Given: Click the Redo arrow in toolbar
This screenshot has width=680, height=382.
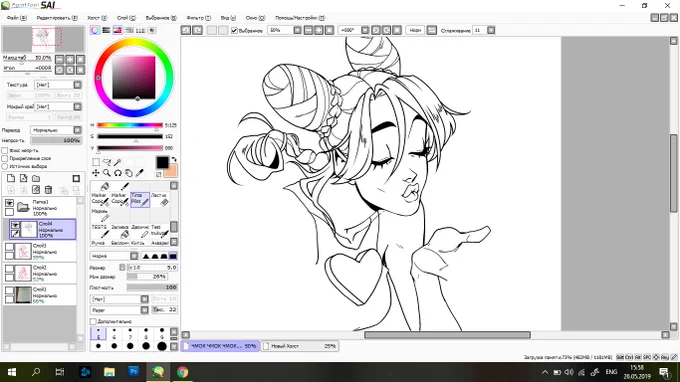Looking at the screenshot, I should click(197, 30).
